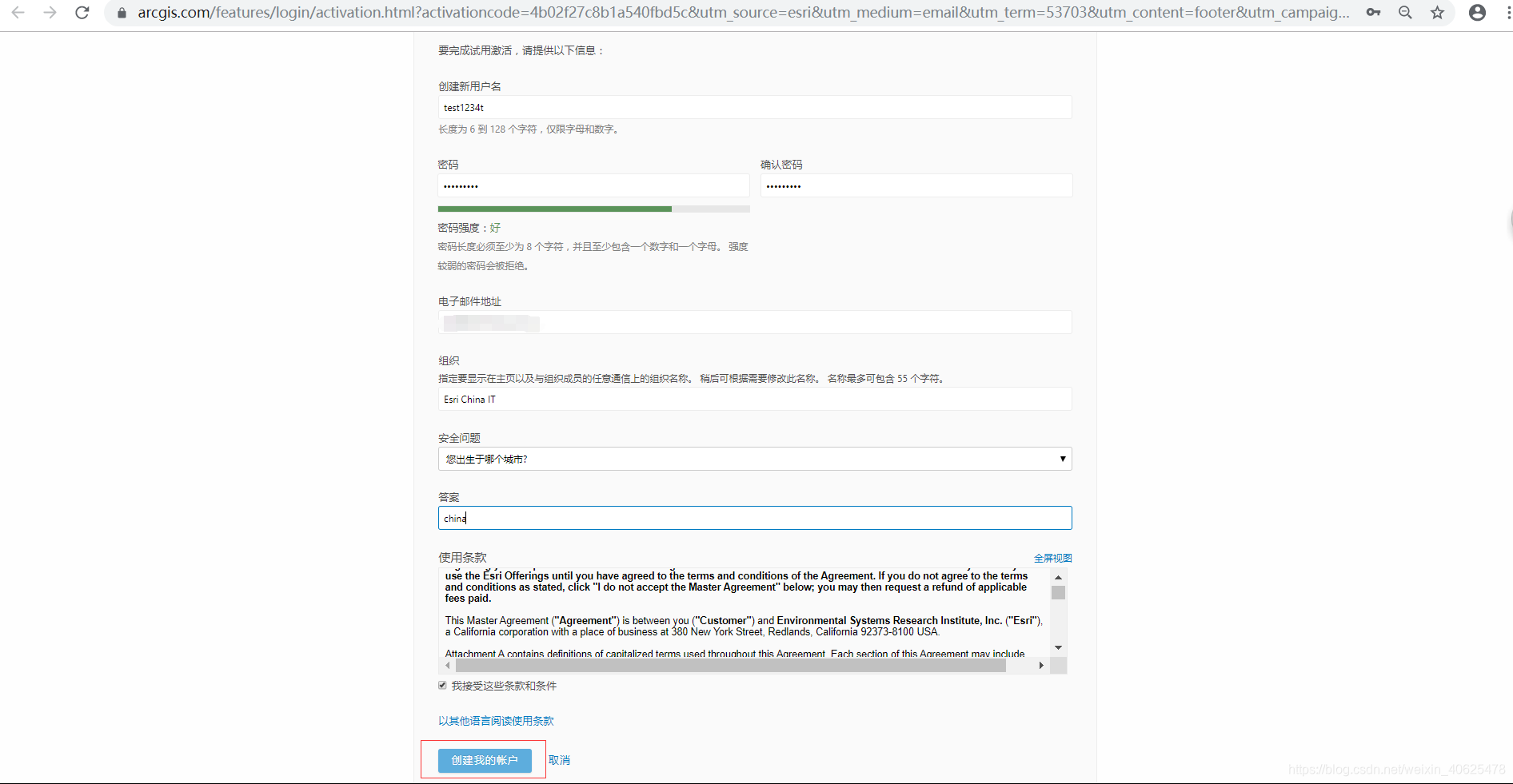Viewport: 1513px width, 784px height.
Task: Focus the password field
Action: click(593, 185)
